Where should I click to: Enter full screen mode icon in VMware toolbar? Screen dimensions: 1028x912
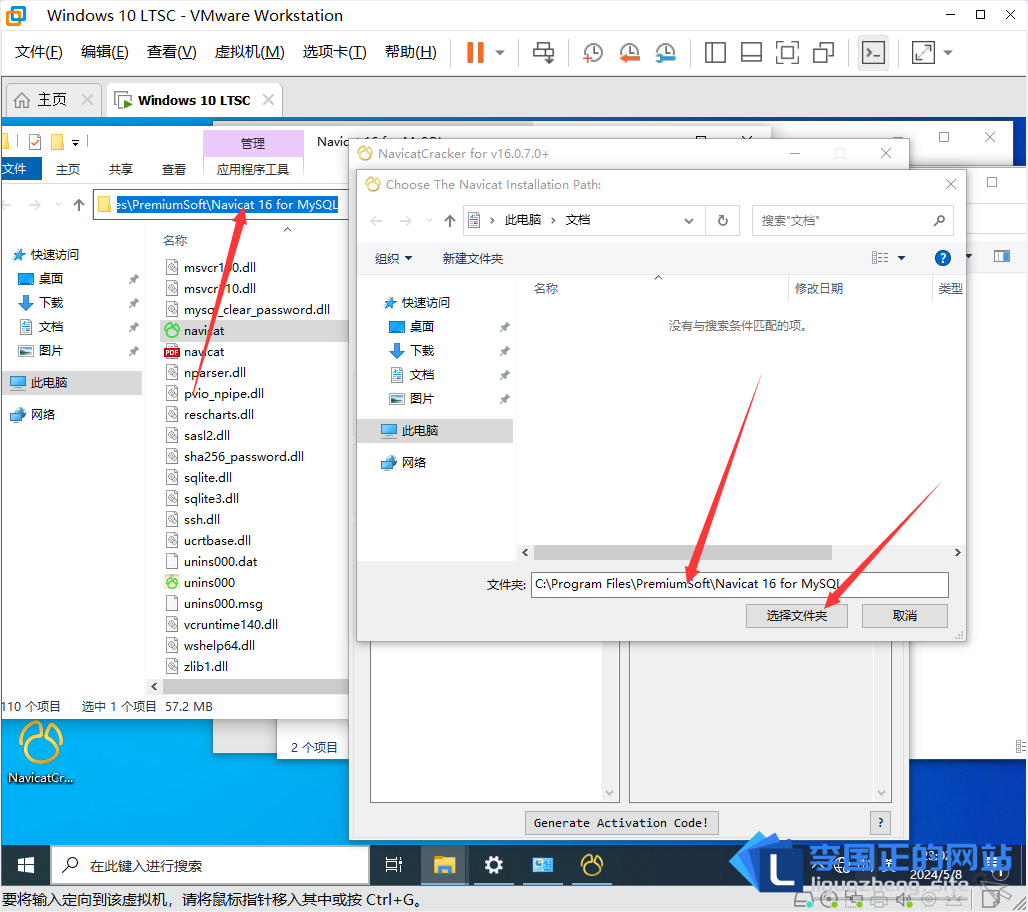pos(787,52)
